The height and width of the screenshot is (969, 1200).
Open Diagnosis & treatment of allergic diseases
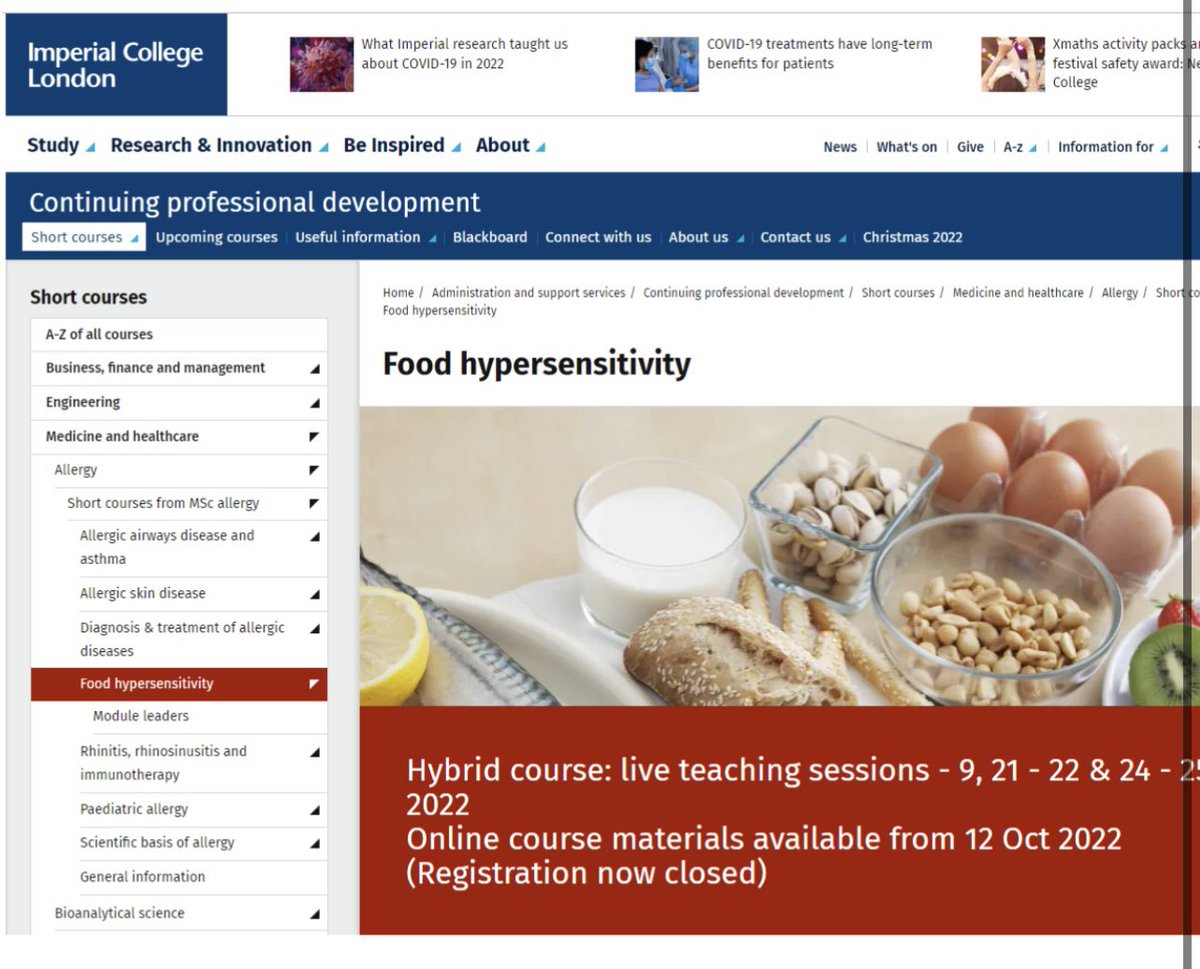pos(182,639)
